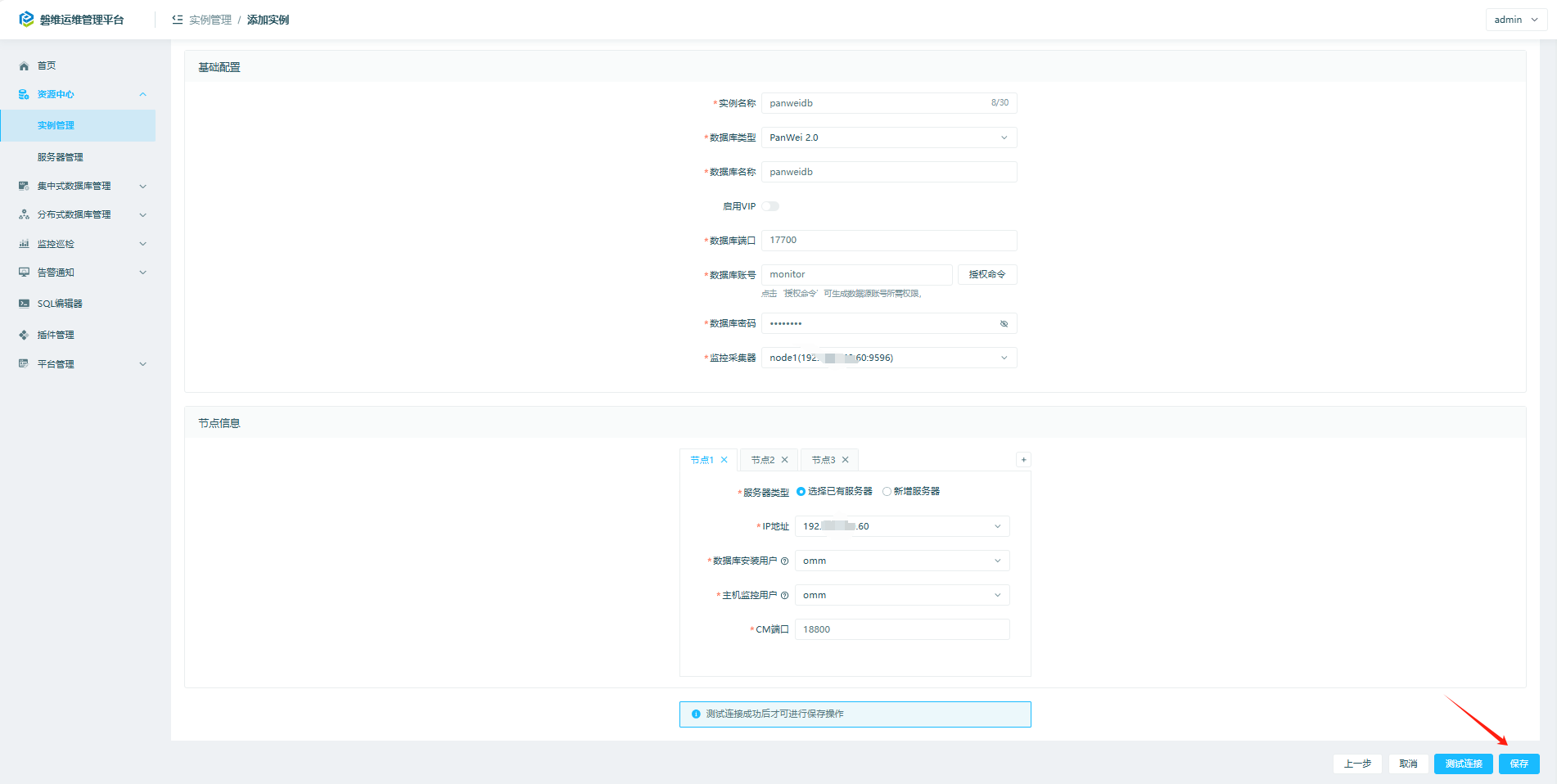The image size is (1557, 784).
Task: Click help icon beside 数据库安装用户
Action: click(785, 561)
